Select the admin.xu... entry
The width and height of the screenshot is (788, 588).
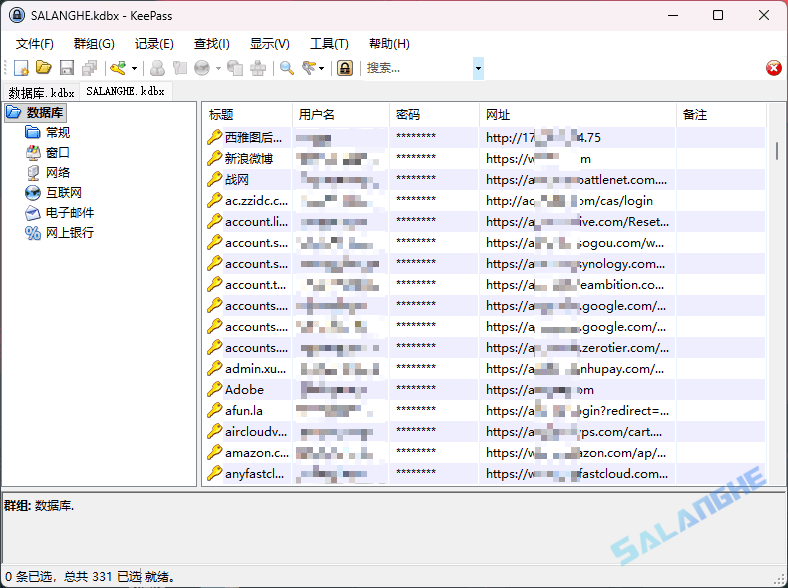coord(255,369)
